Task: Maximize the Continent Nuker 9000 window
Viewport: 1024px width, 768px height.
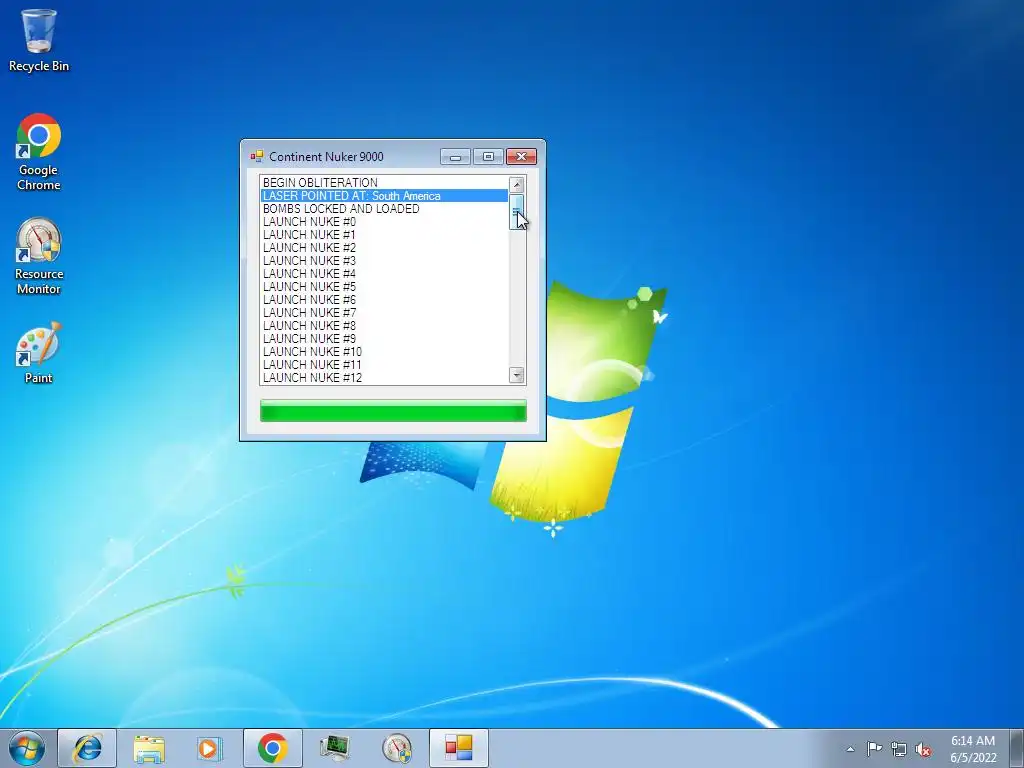Action: [488, 157]
